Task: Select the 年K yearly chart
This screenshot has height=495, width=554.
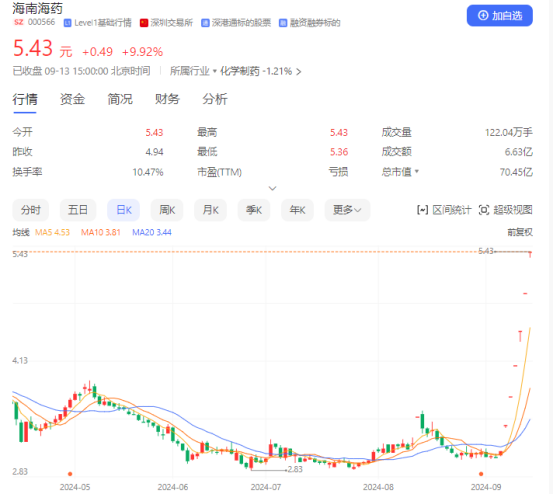Action: pos(297,210)
